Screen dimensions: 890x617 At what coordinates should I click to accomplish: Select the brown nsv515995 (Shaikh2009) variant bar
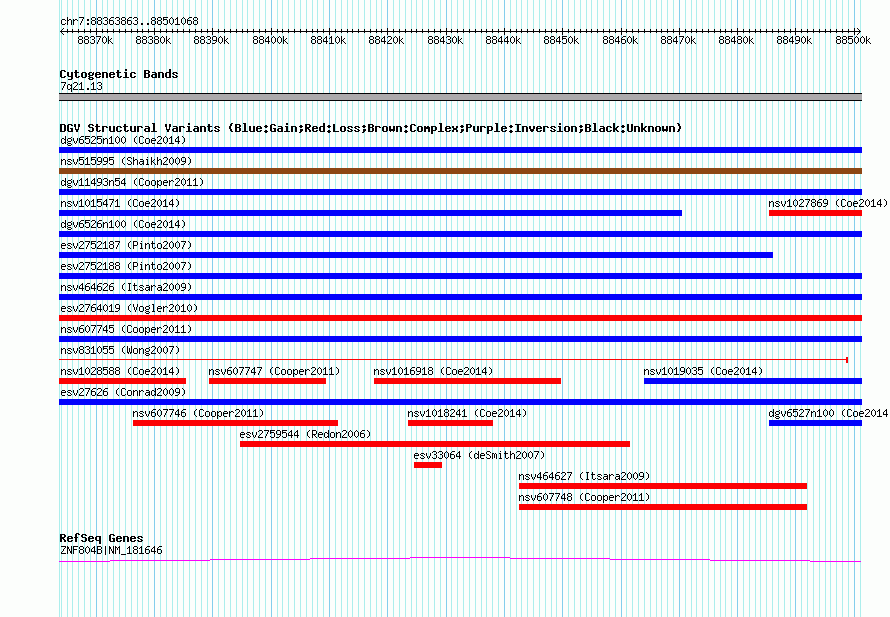[460, 171]
